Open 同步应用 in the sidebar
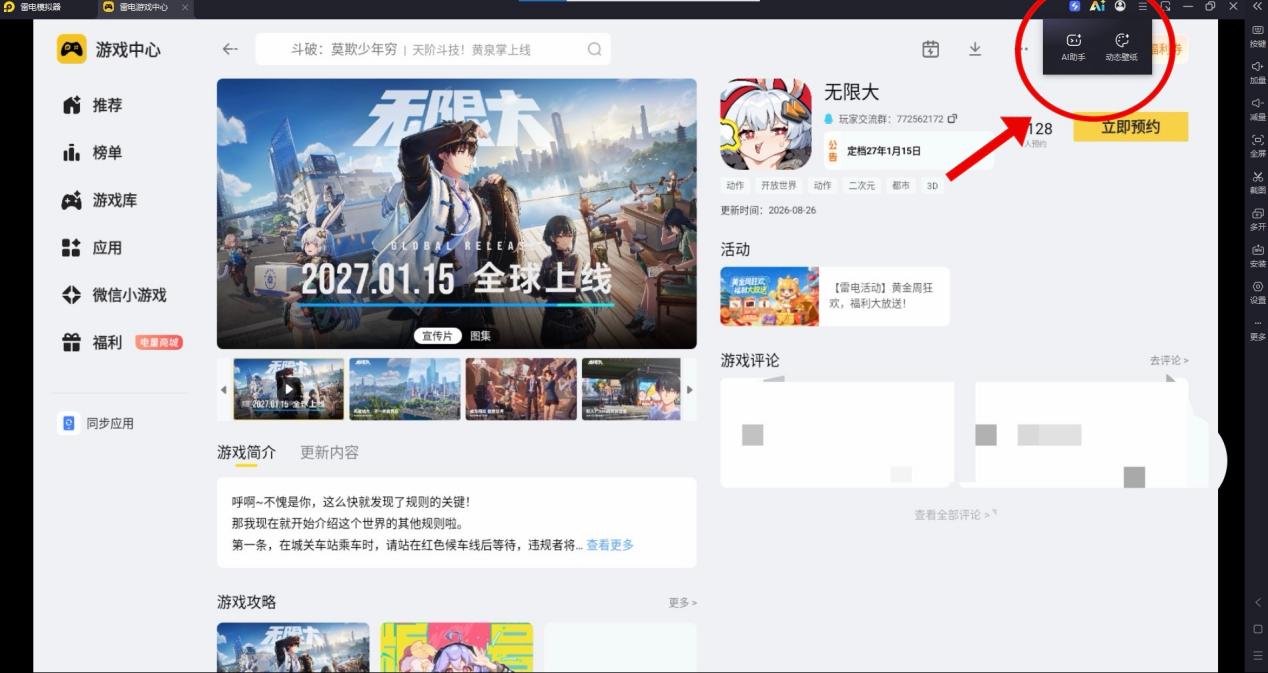Viewport: 1268px width, 673px height. pos(97,423)
